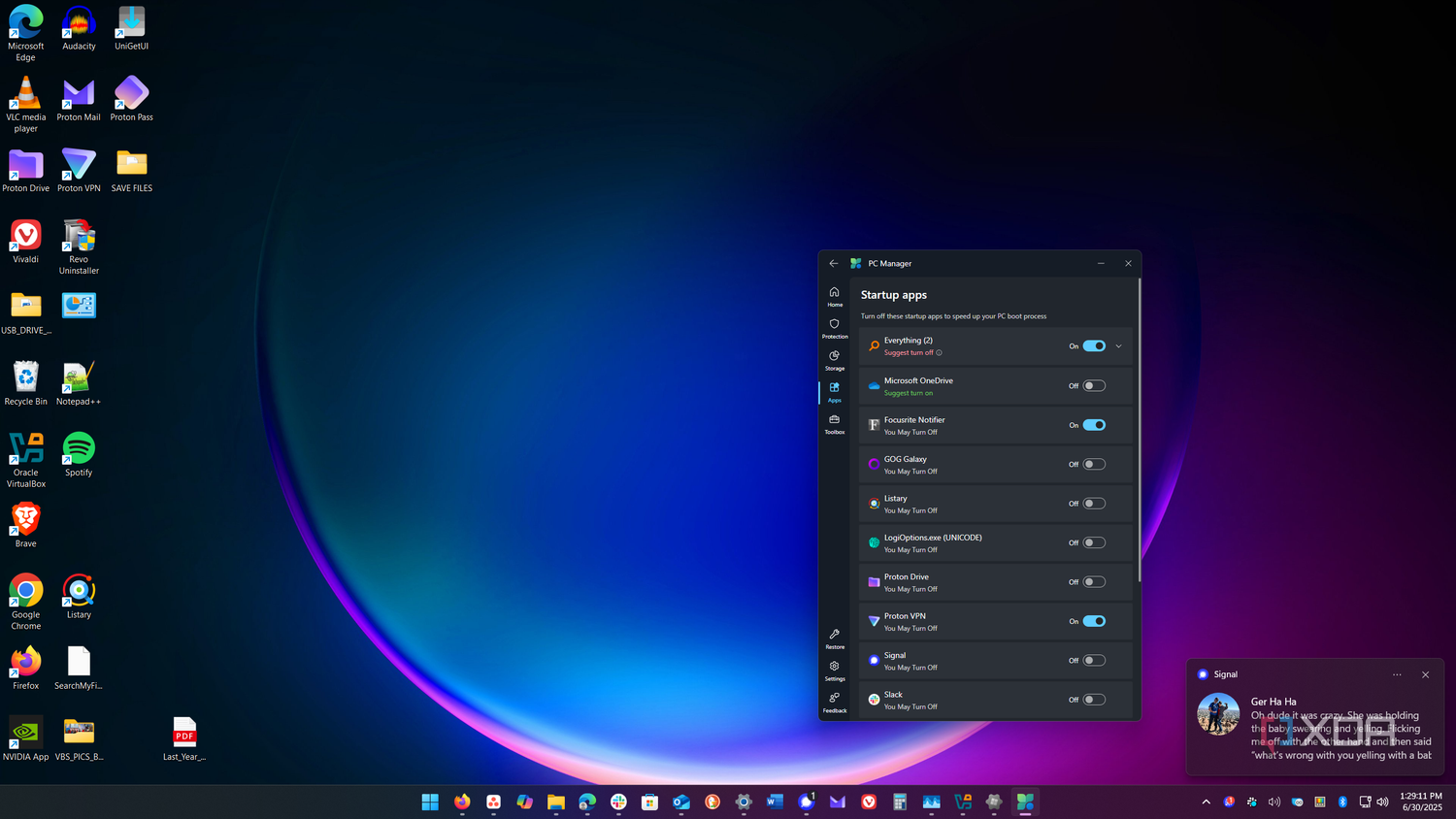Open Word from the taskbar
Screen dimensions: 1456x819
point(775,802)
